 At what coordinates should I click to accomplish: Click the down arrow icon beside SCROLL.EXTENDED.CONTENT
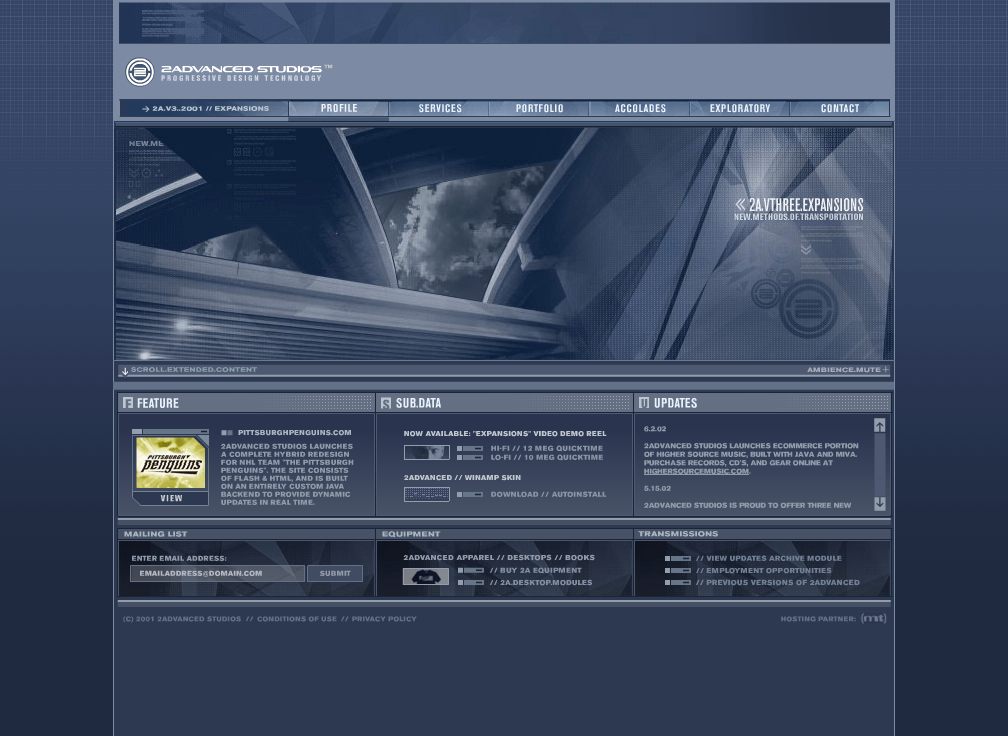(125, 371)
